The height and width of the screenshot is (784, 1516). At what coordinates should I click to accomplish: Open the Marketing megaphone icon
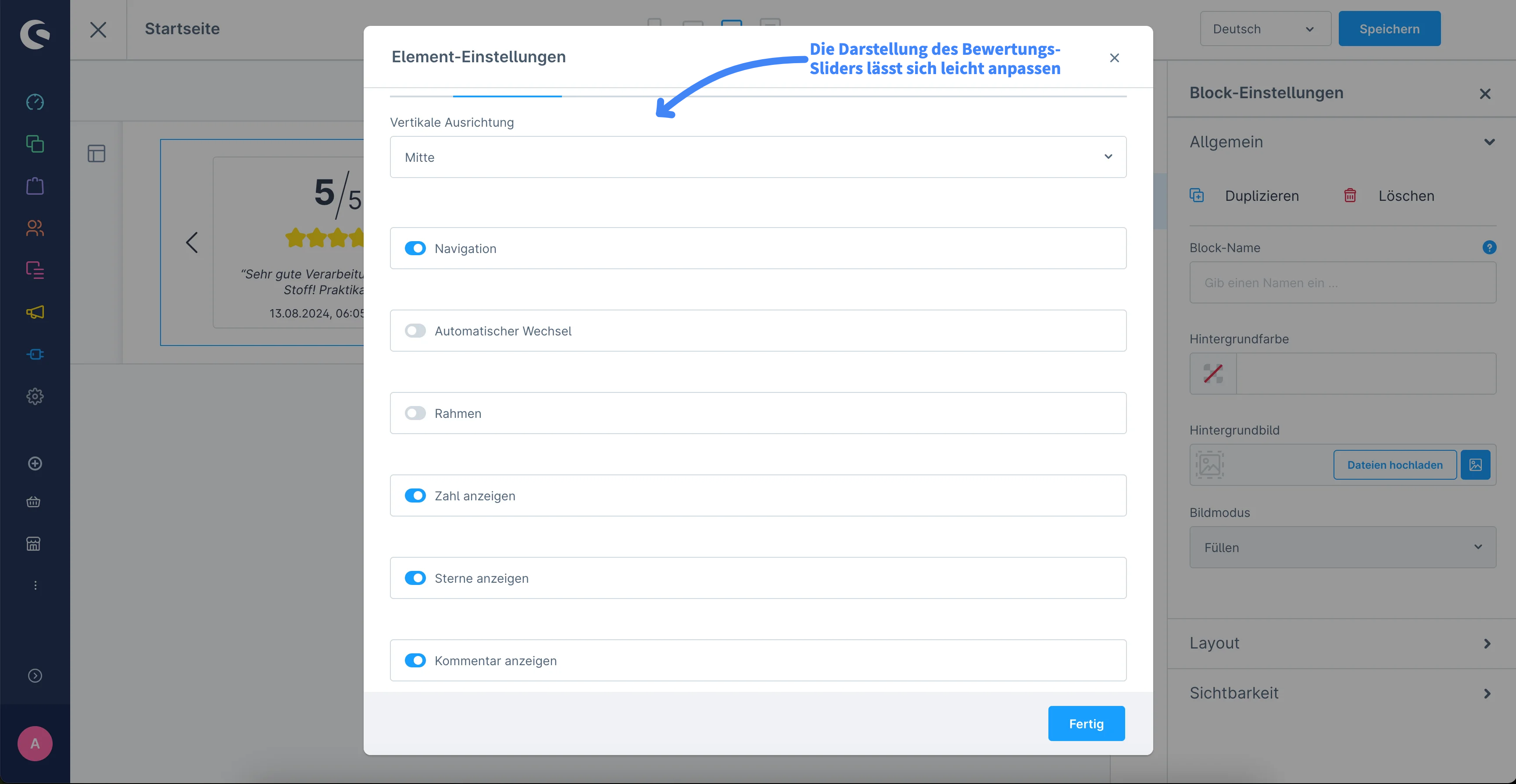coord(35,312)
